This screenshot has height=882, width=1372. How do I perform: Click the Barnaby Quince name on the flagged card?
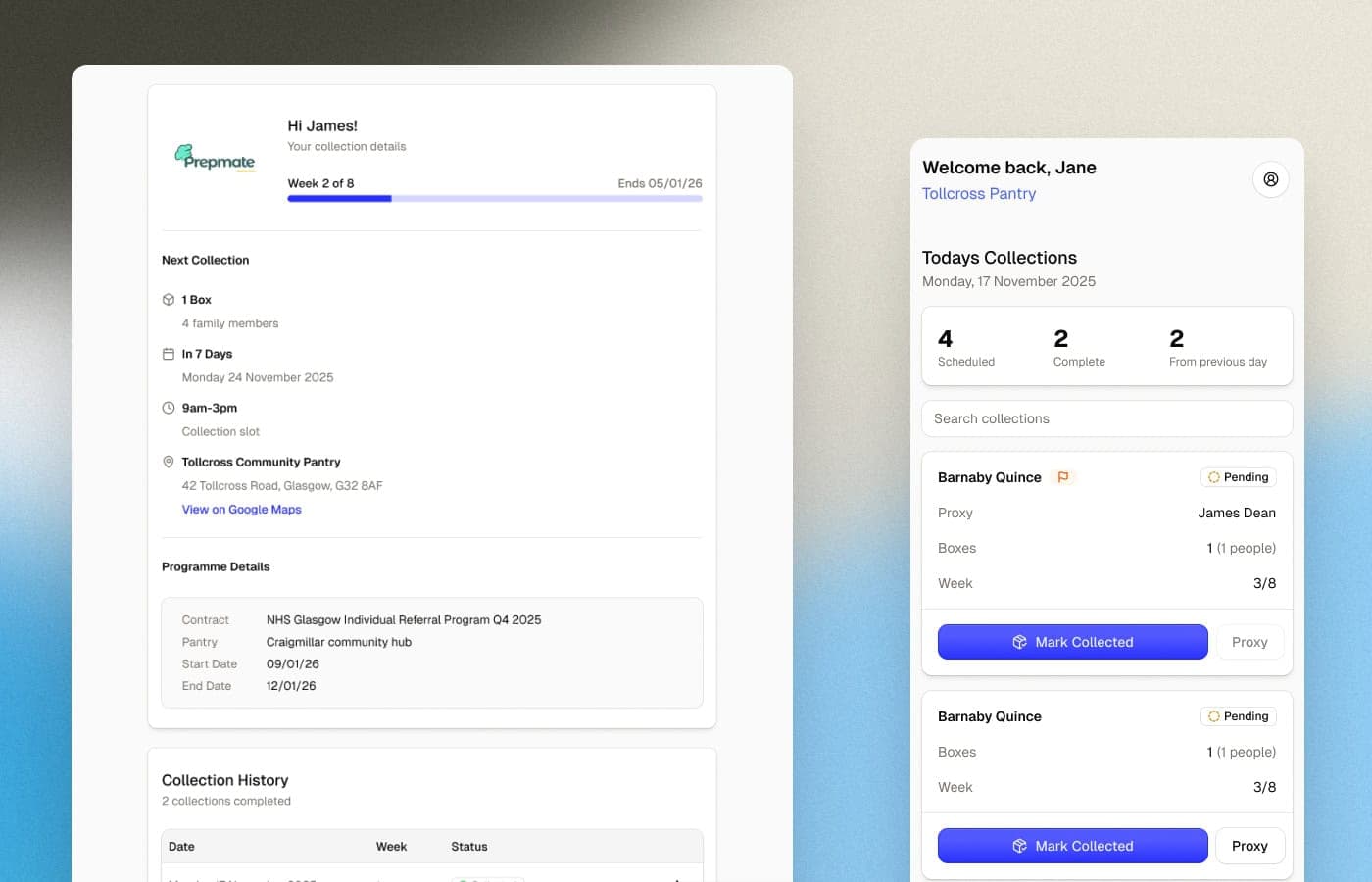pos(990,477)
